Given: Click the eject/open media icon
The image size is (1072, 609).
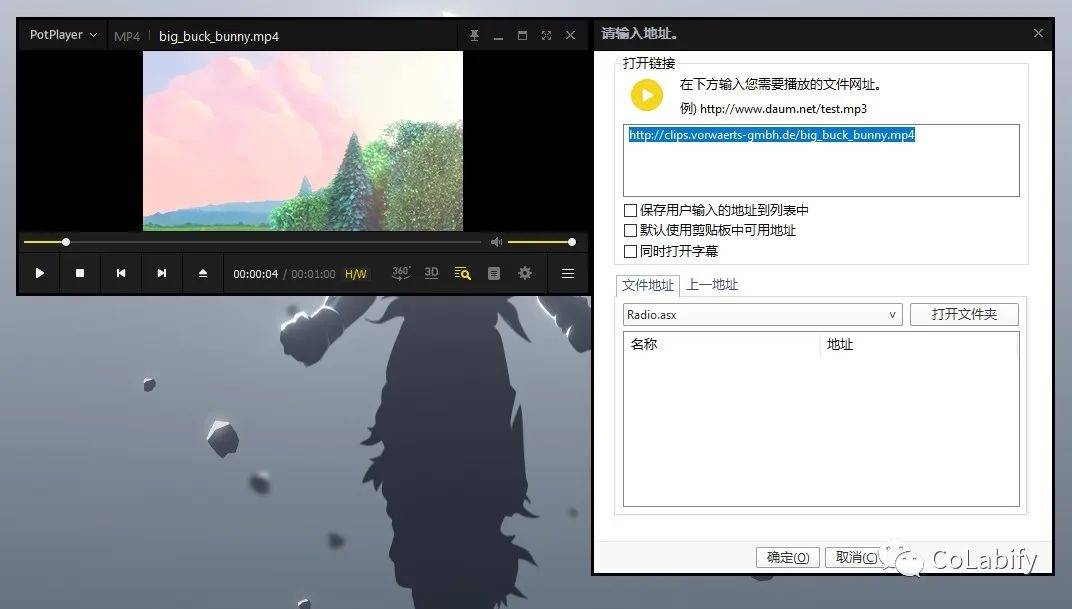Looking at the screenshot, I should click(203, 272).
